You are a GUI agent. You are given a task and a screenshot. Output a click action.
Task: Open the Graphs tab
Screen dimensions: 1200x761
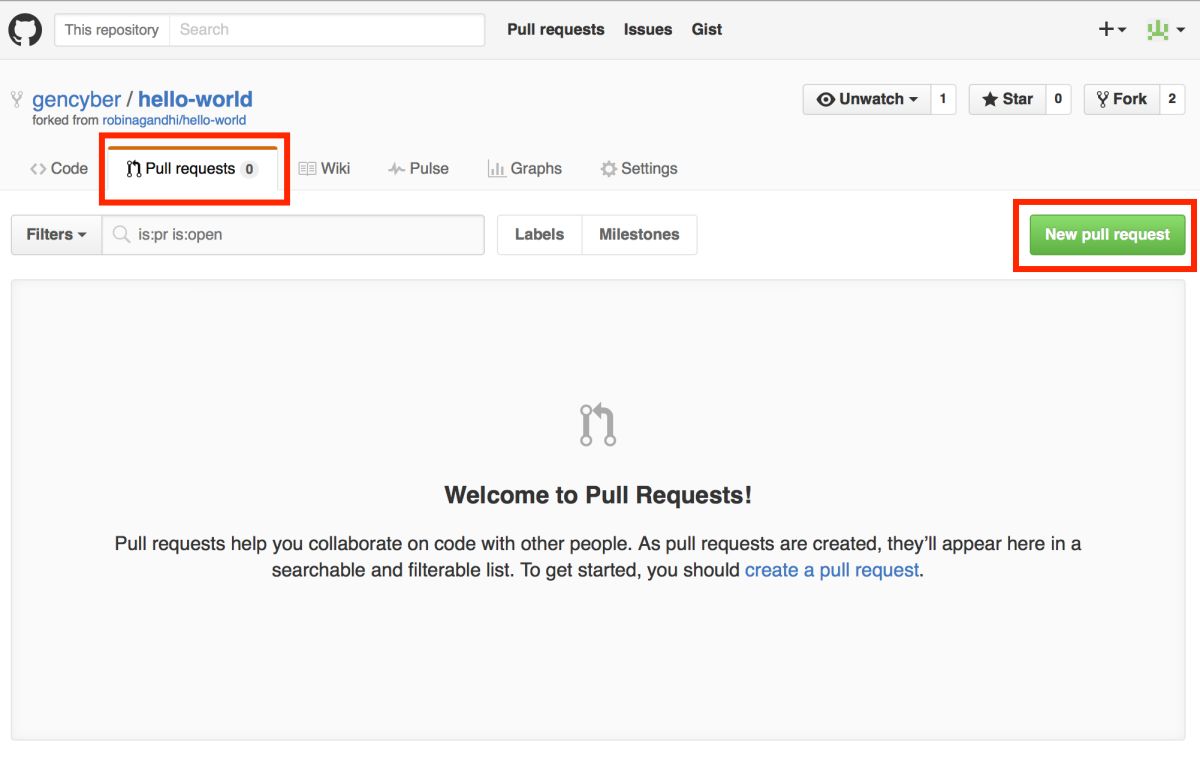(525, 169)
